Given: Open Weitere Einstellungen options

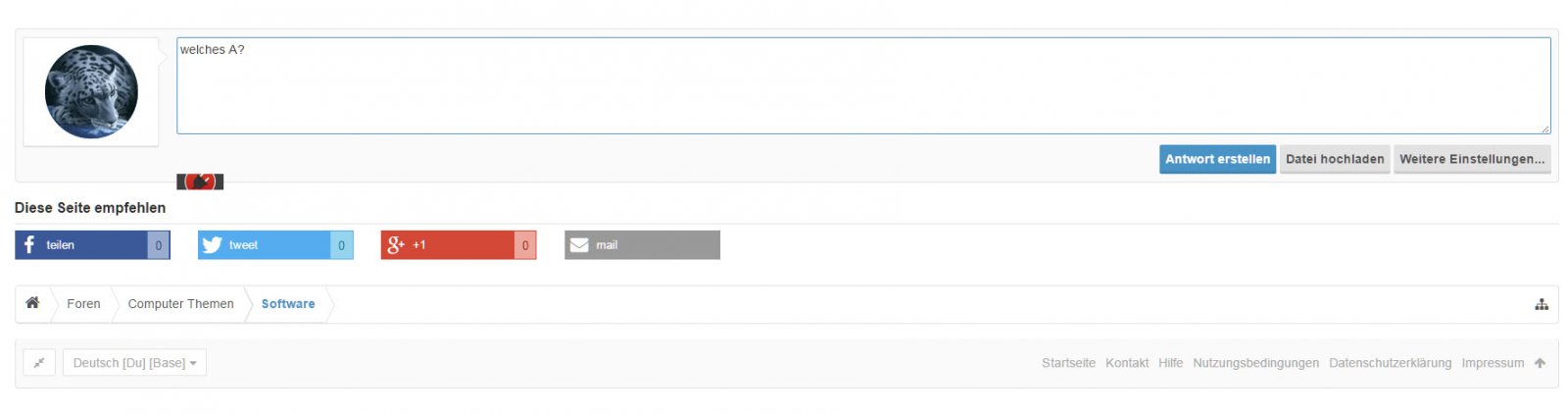Looking at the screenshot, I should 1472,159.
